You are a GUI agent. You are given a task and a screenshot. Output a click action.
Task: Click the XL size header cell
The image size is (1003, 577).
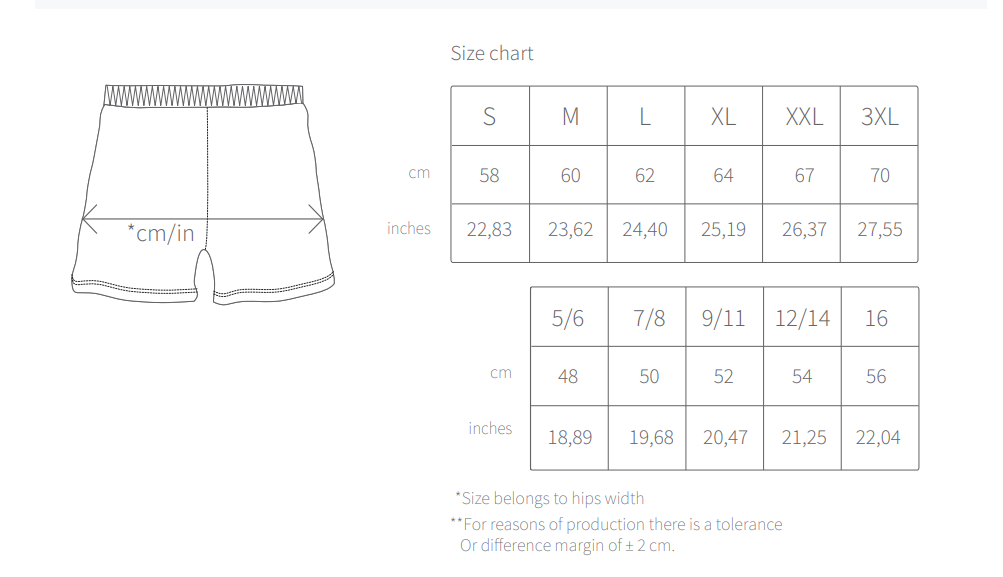pos(723,117)
